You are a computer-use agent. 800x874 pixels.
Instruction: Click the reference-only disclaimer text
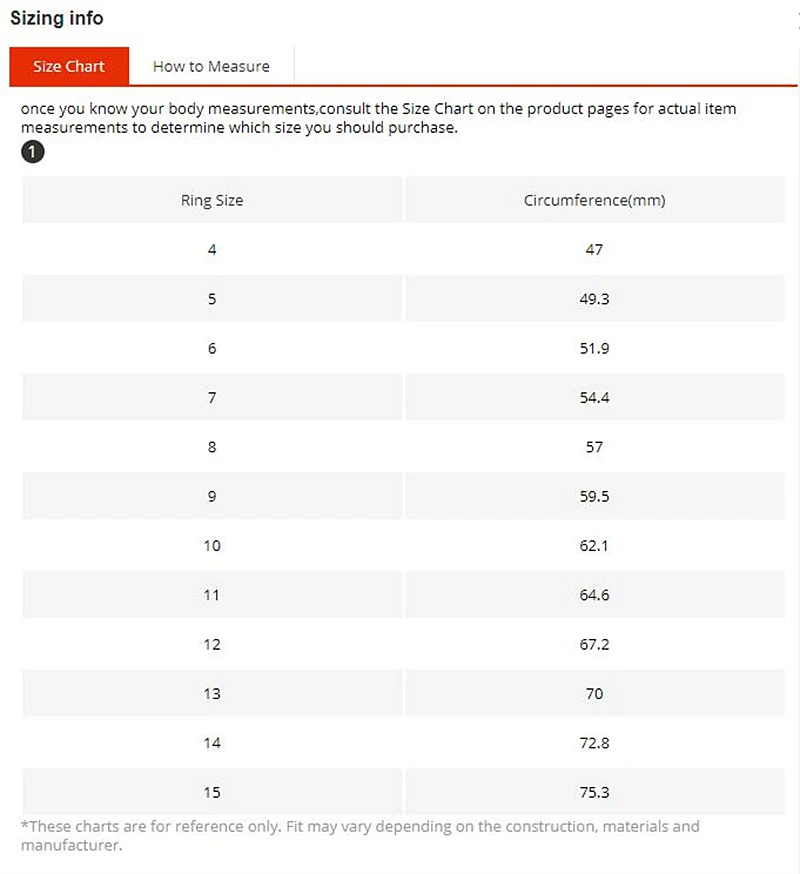360,836
